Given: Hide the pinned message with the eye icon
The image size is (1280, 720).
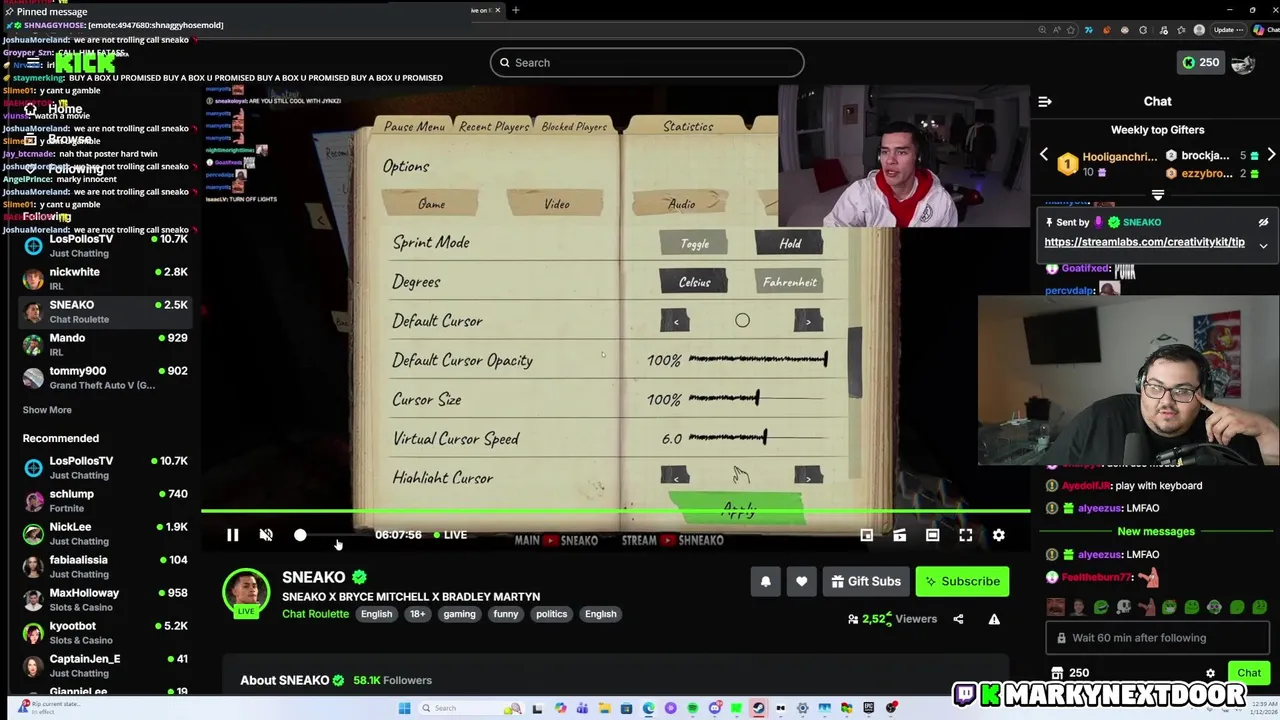Looking at the screenshot, I should coord(1263,222).
